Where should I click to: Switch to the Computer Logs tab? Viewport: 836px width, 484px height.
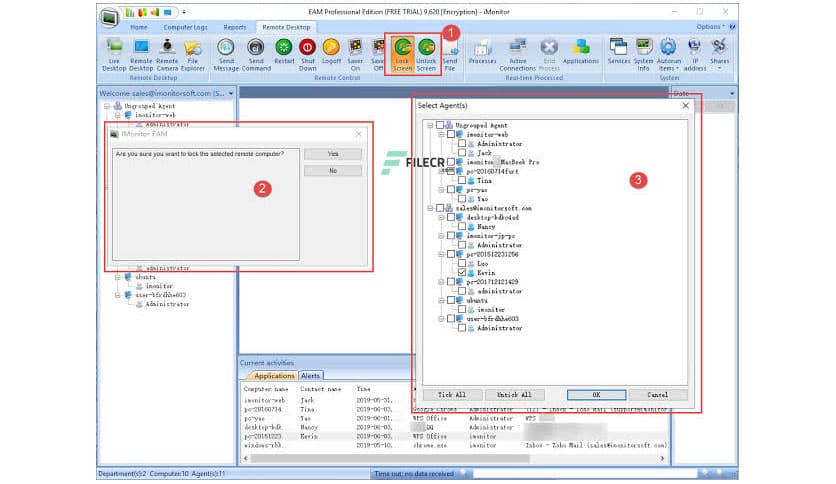tap(186, 27)
